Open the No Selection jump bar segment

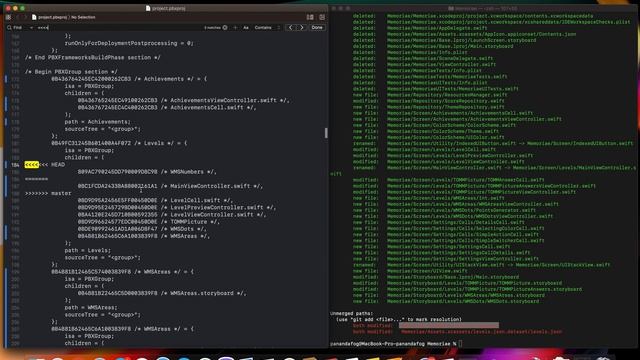83,17
